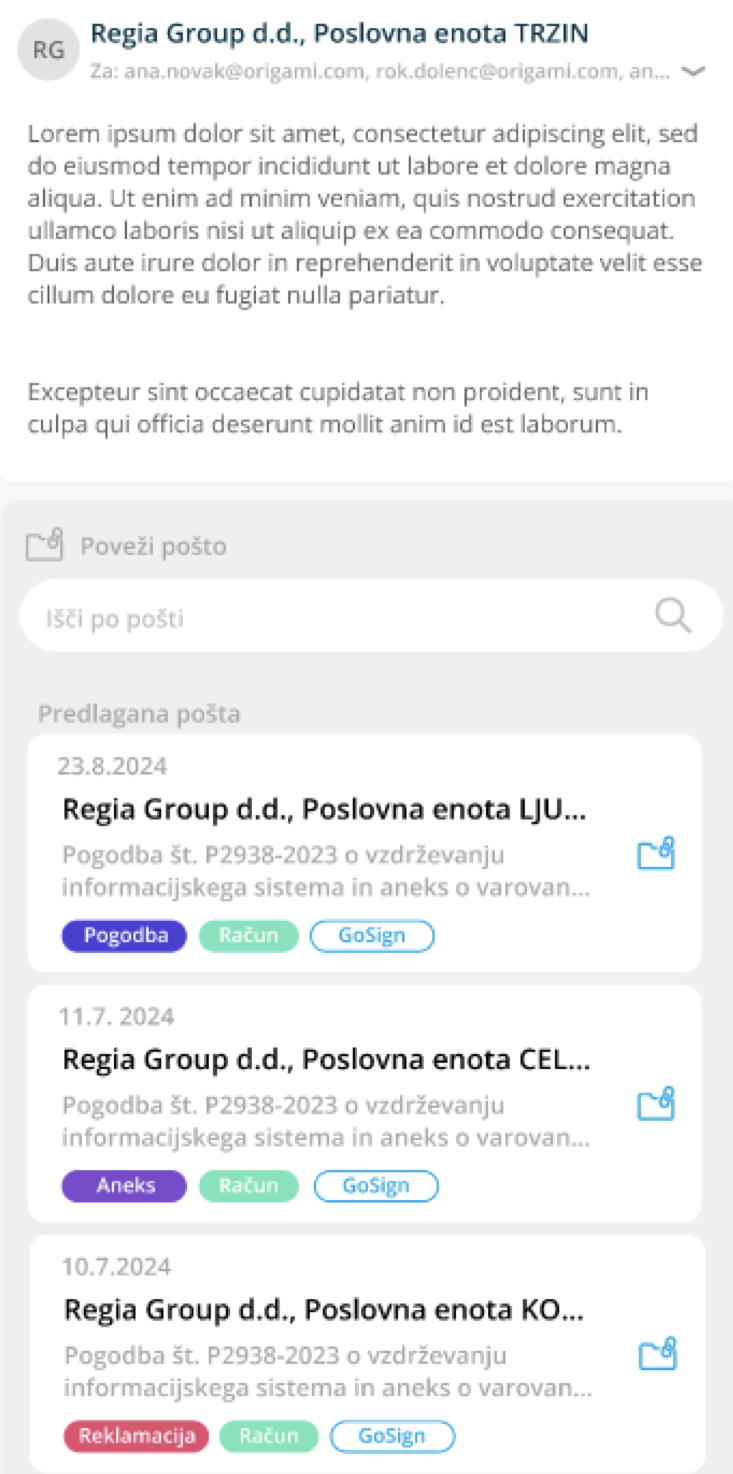733x1474 pixels.
Task: Link the 23.8.2024 mail via folder icon
Action: click(x=656, y=854)
